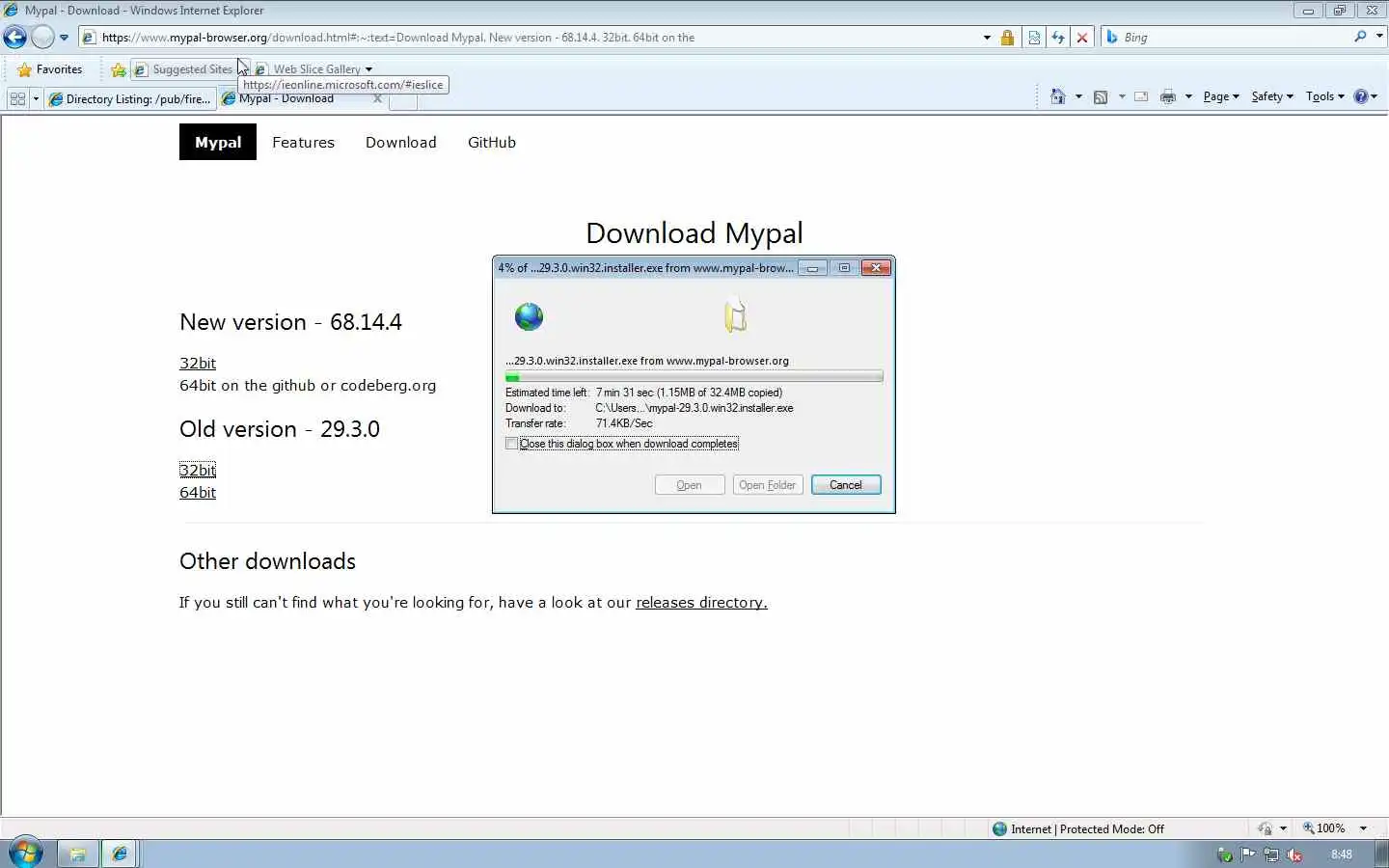Stop loading with the red X
This screenshot has height=868, width=1389.
(1082, 38)
